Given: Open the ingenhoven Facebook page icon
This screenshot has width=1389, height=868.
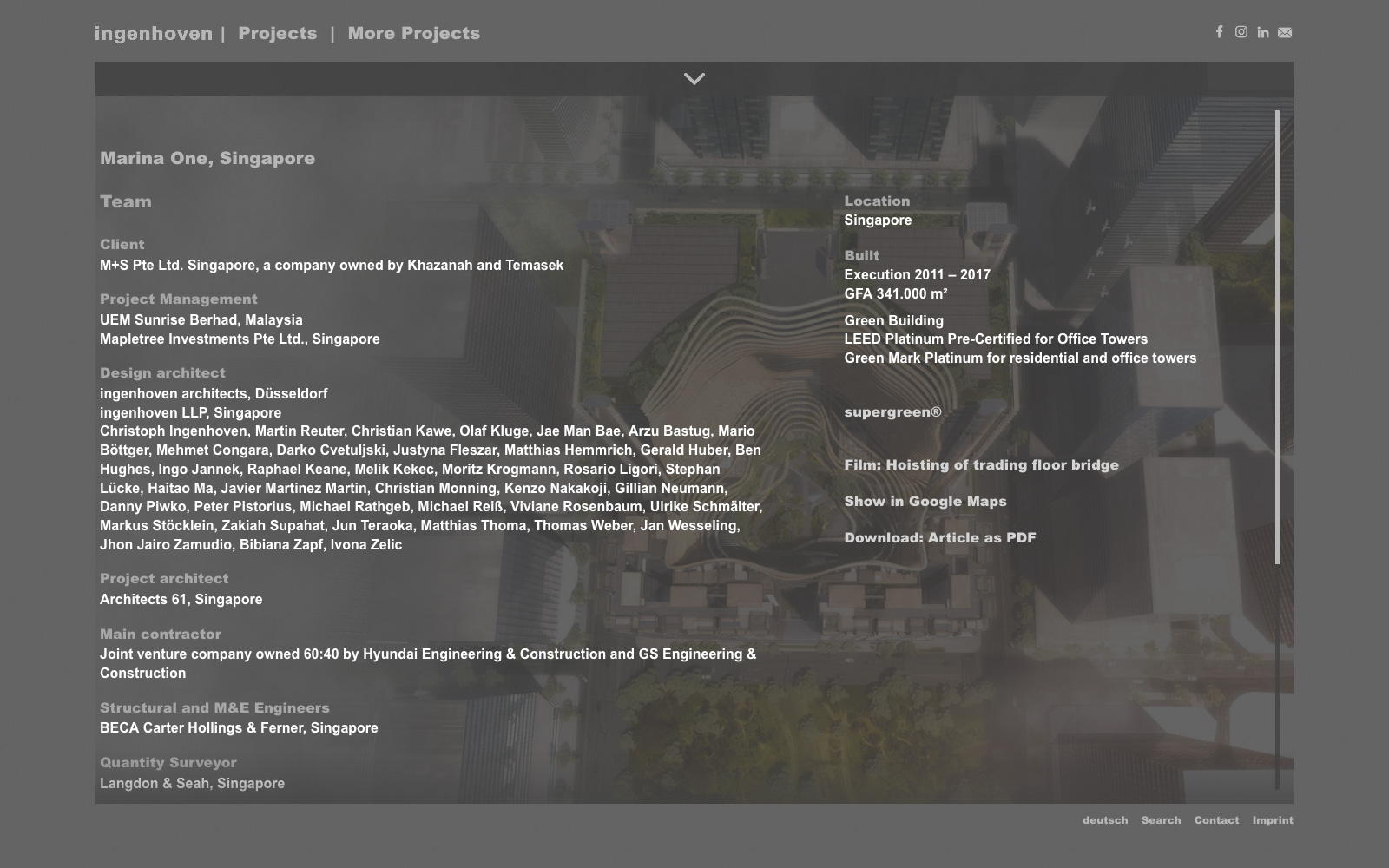Looking at the screenshot, I should tap(1219, 32).
